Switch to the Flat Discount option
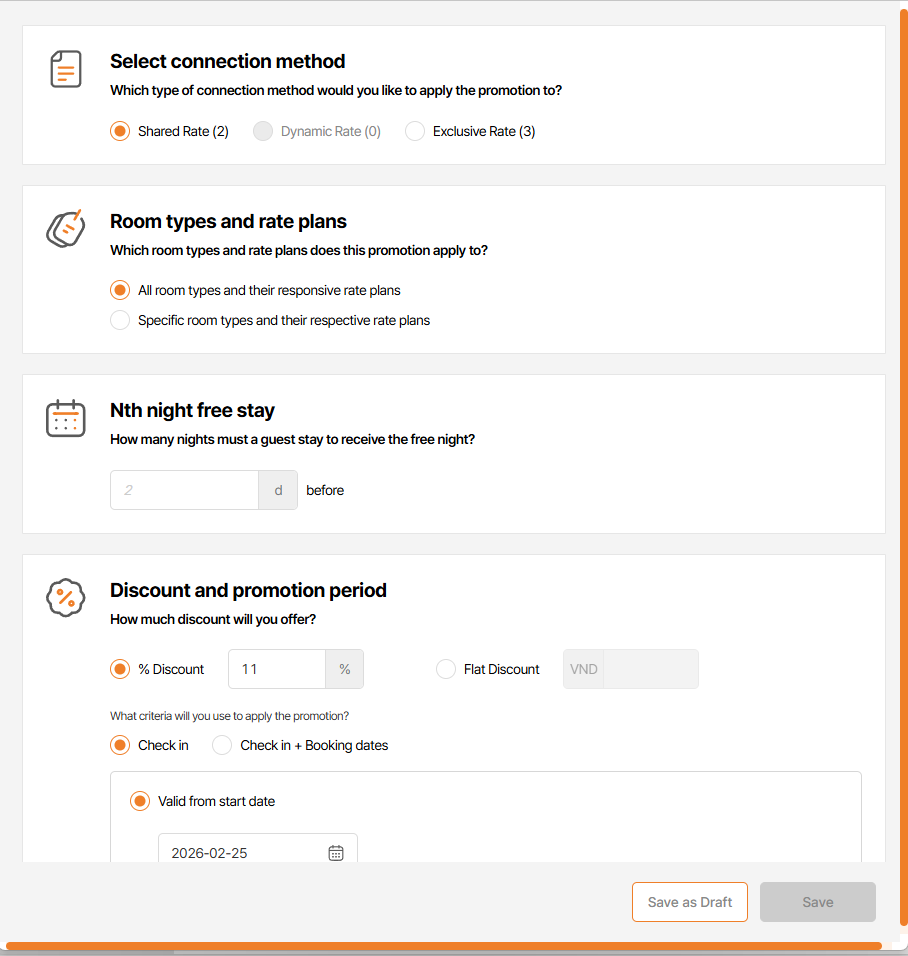Screen dimensions: 908x956 click(x=446, y=669)
